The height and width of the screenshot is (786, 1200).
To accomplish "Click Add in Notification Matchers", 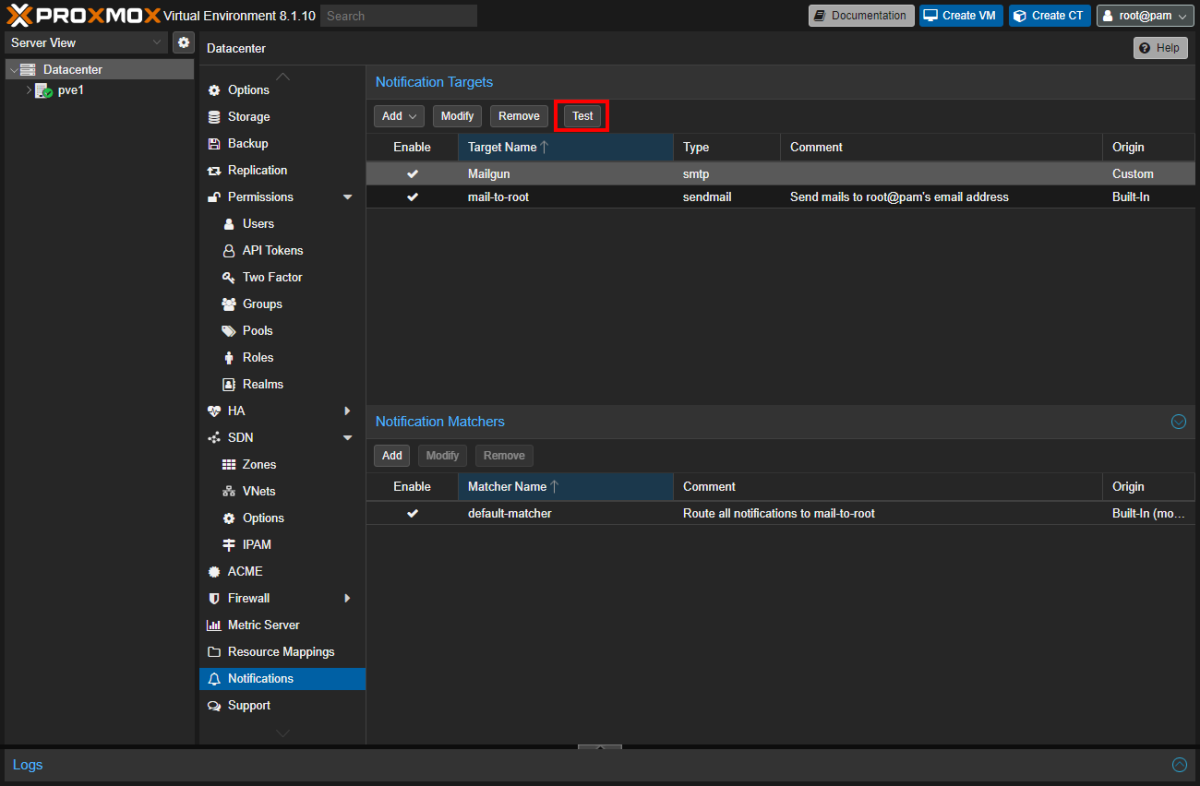I will (392, 456).
